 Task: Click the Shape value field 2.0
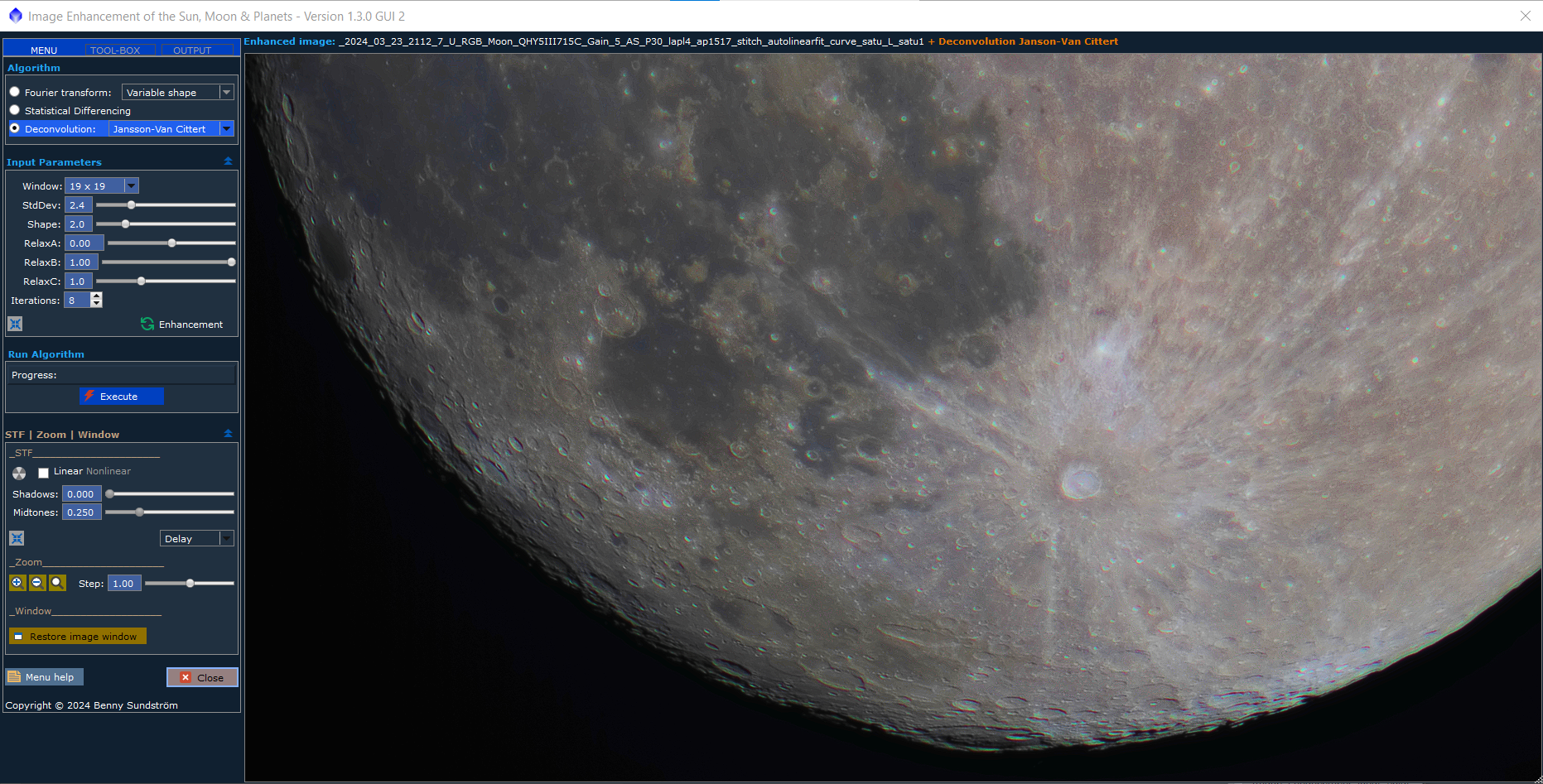coord(79,224)
